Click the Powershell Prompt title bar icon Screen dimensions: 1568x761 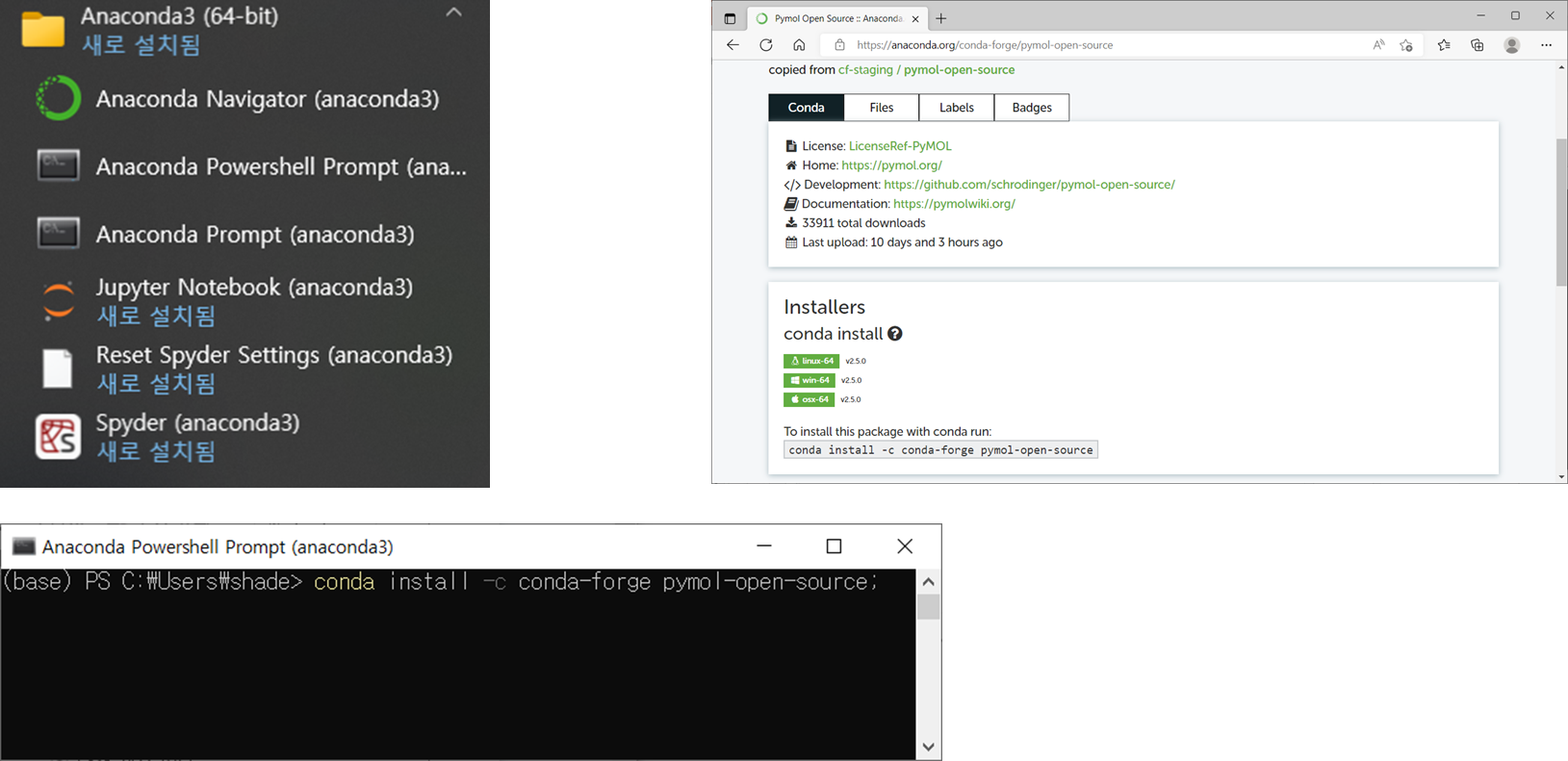(23, 546)
